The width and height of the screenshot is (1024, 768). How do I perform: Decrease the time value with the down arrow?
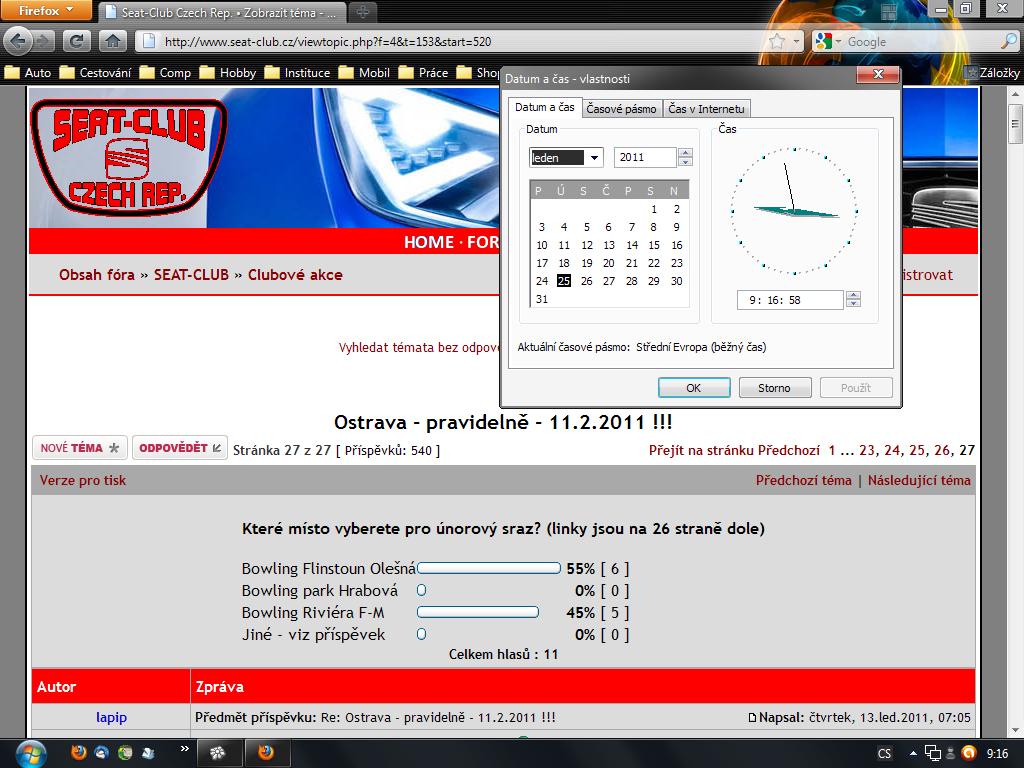click(853, 304)
